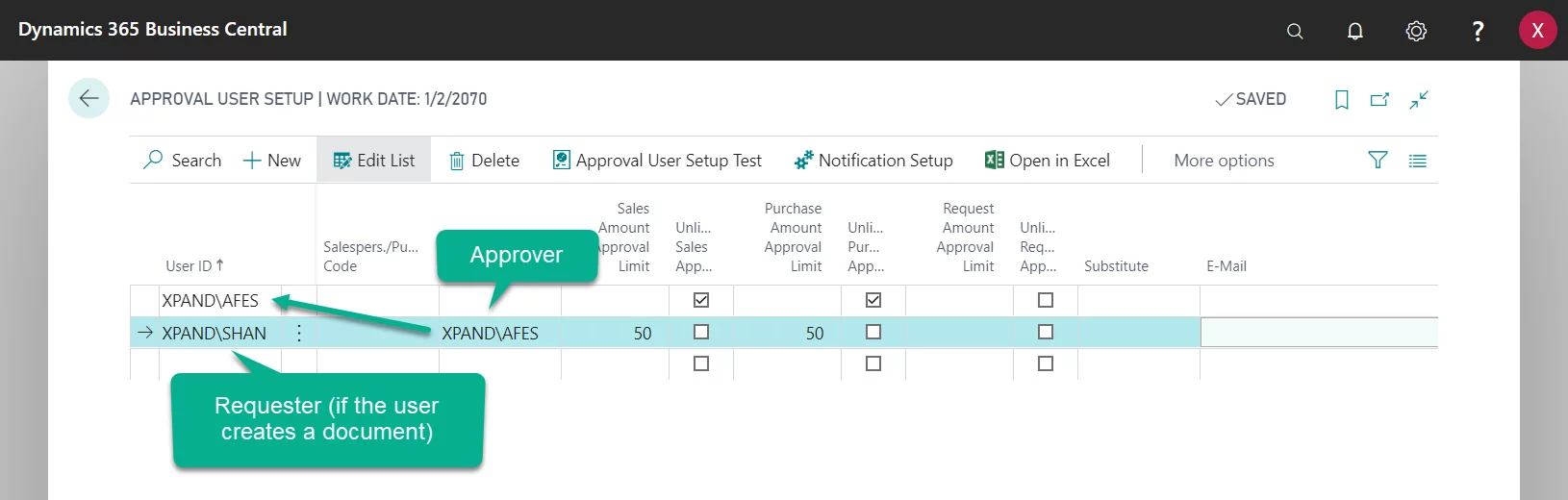Click the help question mark icon
Image resolution: width=1568 pixels, height=500 pixels.
[1477, 31]
